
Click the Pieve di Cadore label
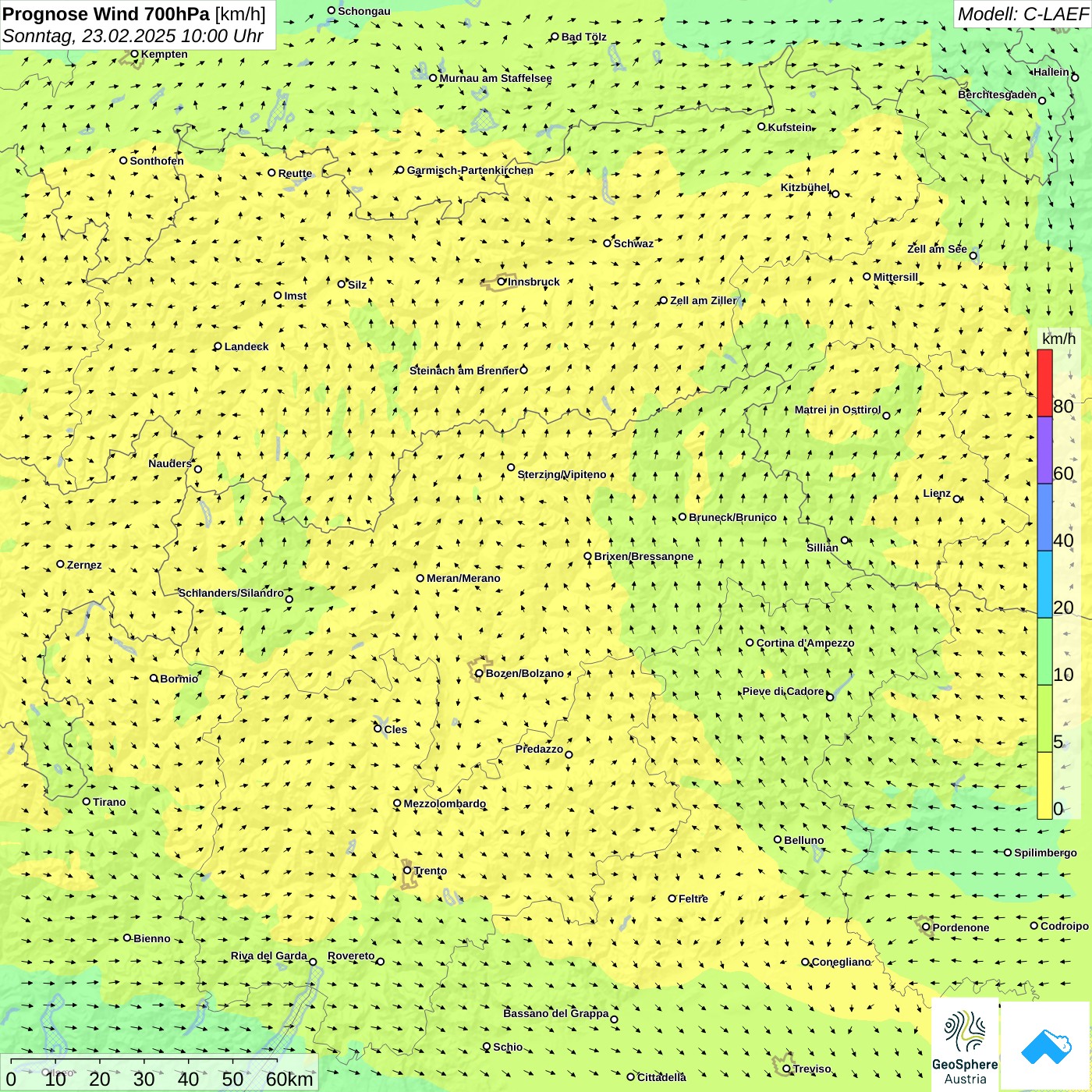(782, 691)
